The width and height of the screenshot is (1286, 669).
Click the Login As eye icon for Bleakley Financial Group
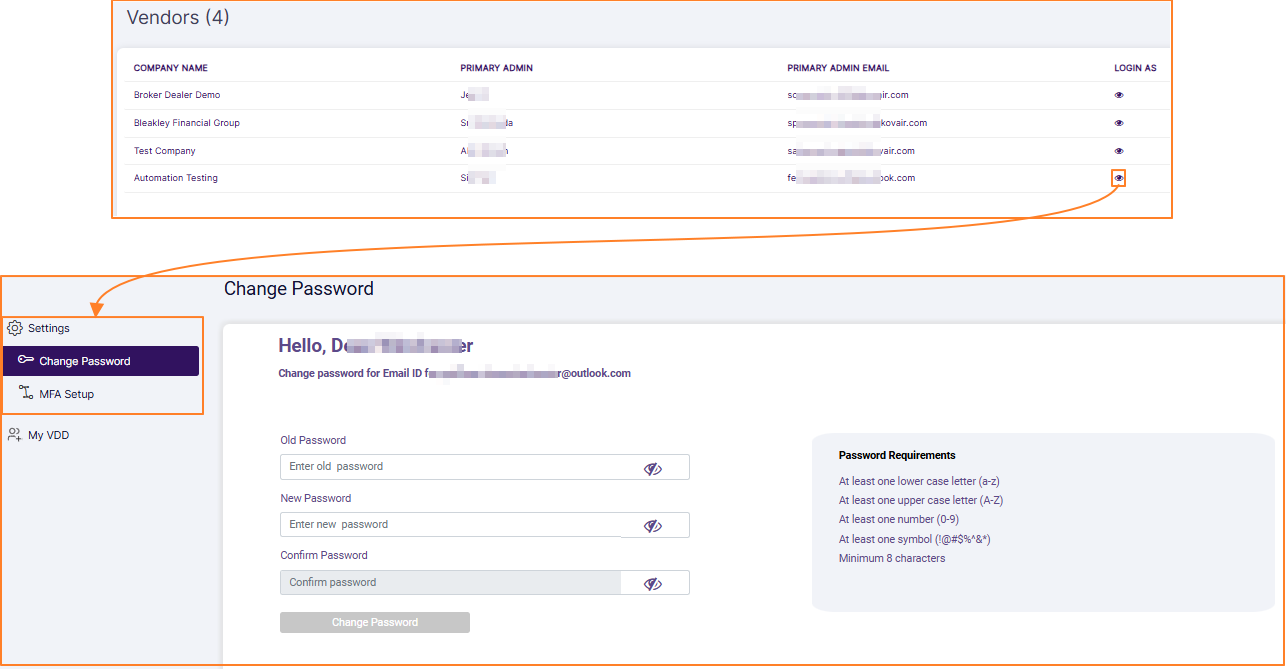pos(1118,123)
